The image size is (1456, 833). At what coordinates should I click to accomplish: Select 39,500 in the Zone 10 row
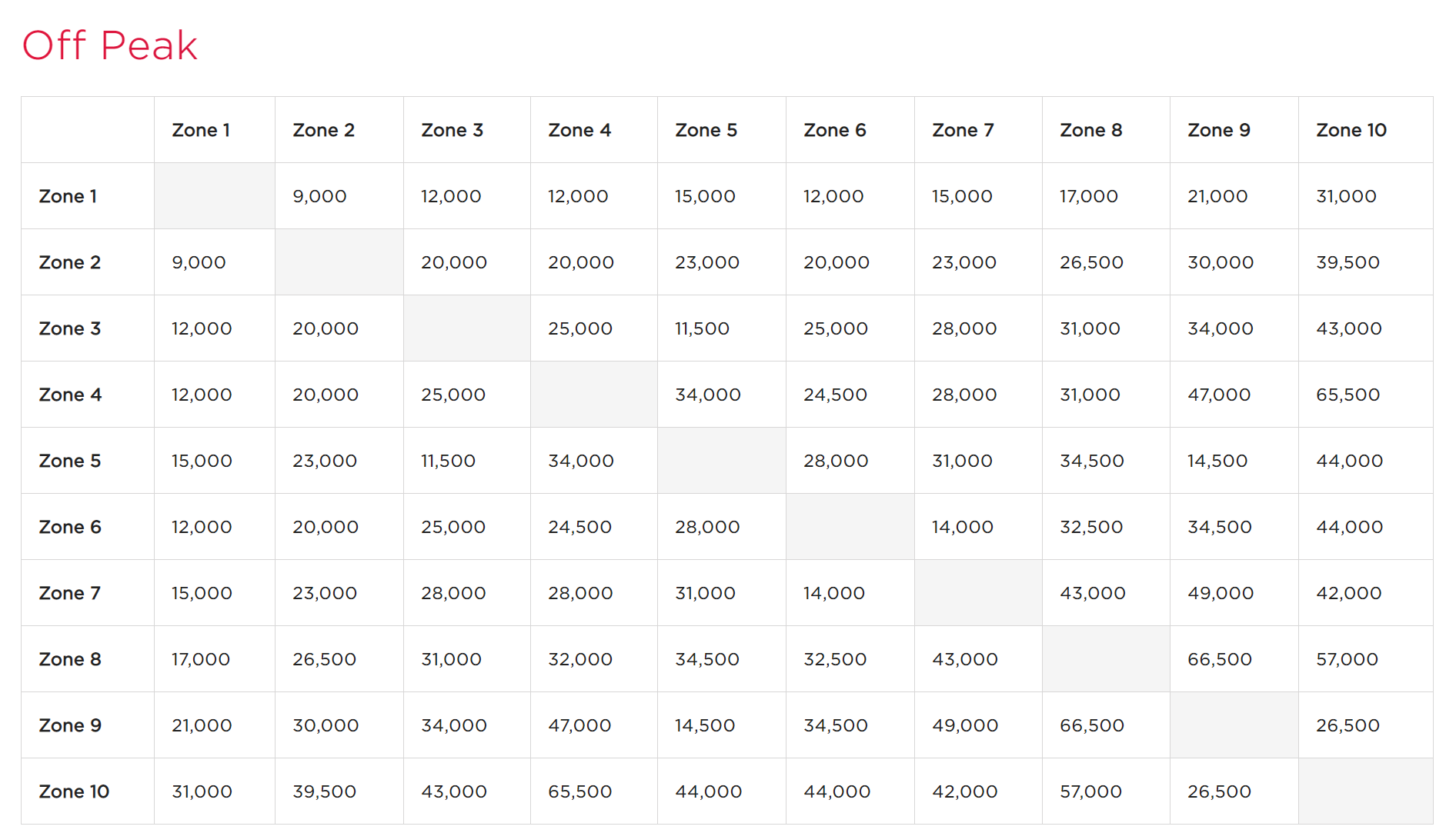tap(324, 791)
